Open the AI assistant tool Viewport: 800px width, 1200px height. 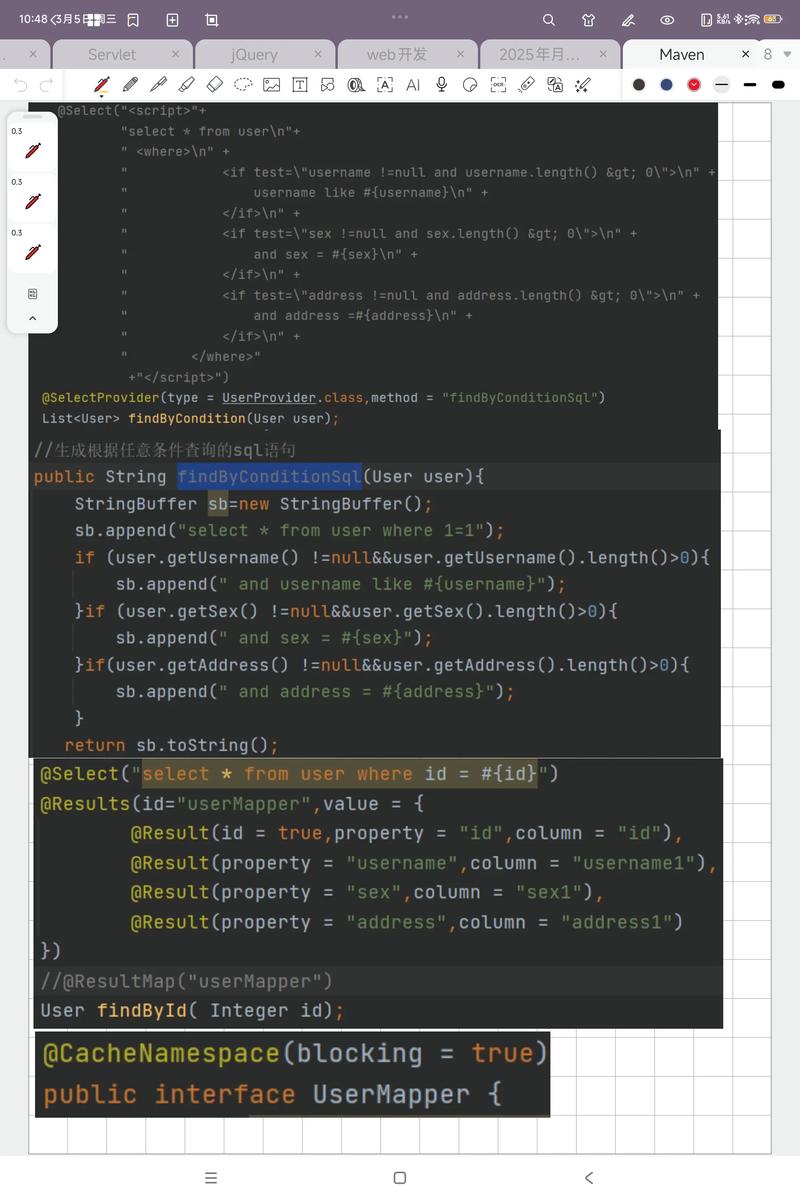(413, 85)
